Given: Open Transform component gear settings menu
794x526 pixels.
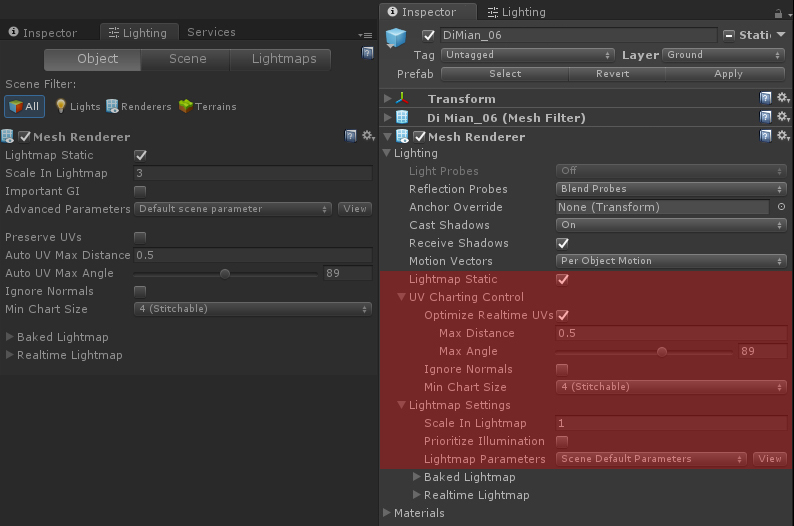Looking at the screenshot, I should (783, 98).
